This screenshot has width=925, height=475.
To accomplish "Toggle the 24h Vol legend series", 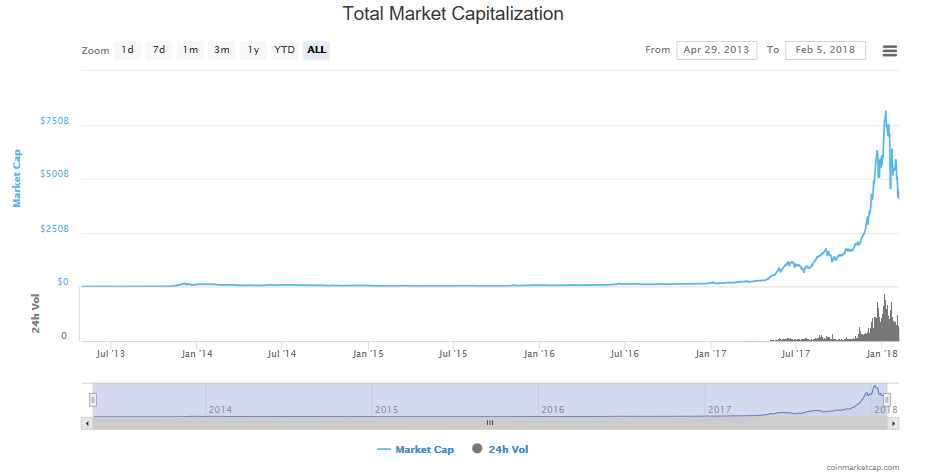I will pyautogui.click(x=510, y=450).
